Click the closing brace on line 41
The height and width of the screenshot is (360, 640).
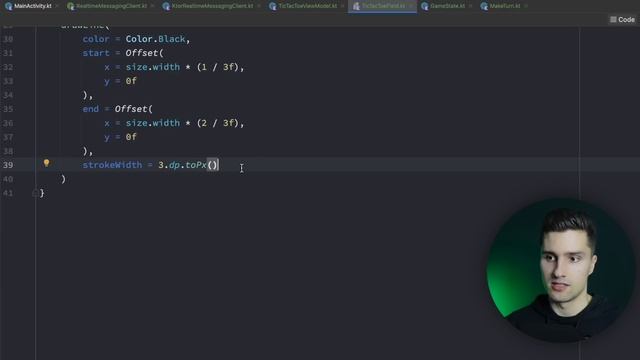(x=42, y=193)
